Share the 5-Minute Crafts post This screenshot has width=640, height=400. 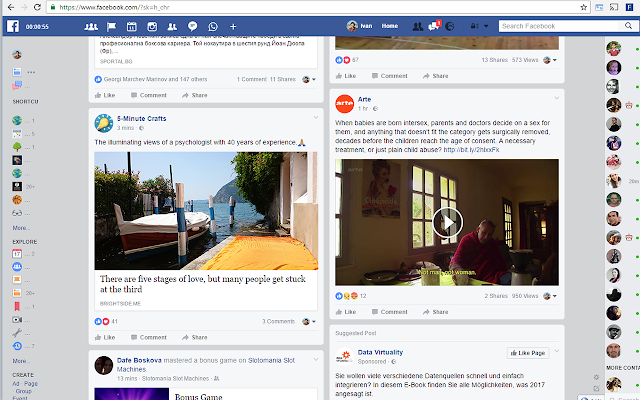[x=195, y=338]
